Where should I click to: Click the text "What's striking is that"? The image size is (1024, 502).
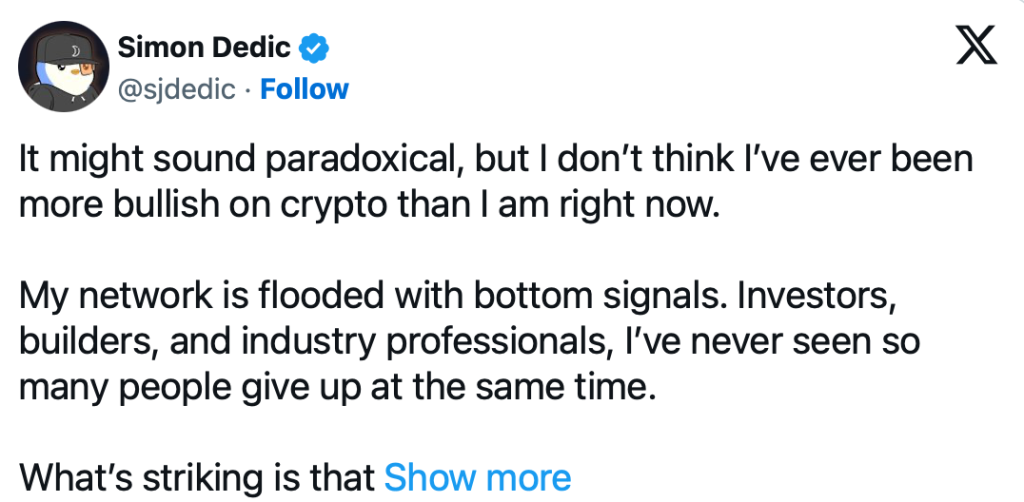(197, 478)
